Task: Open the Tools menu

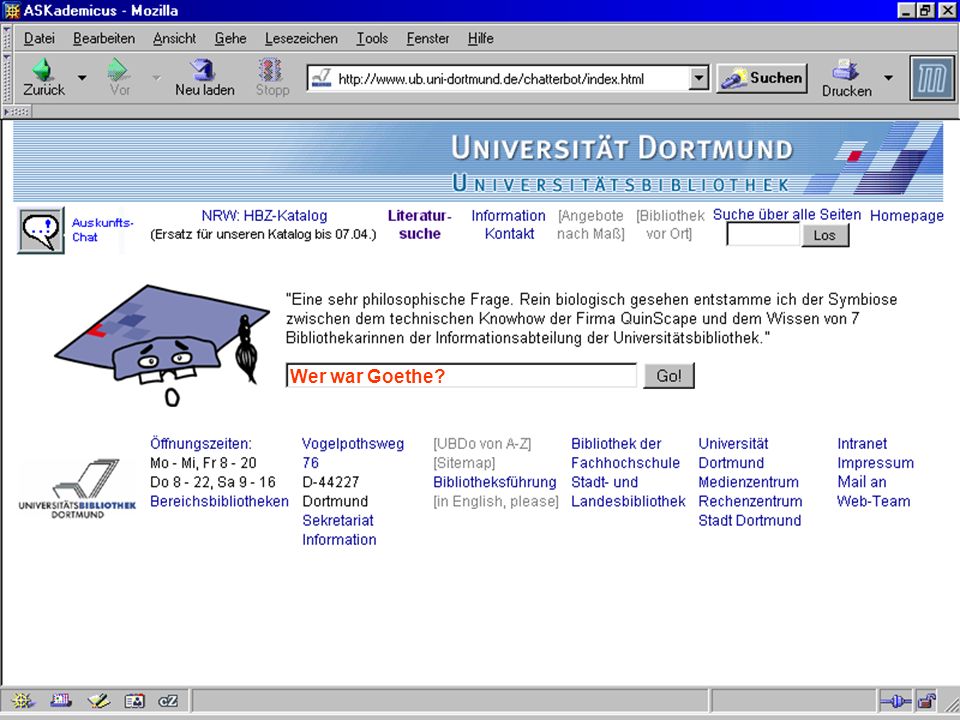Action: 372,39
